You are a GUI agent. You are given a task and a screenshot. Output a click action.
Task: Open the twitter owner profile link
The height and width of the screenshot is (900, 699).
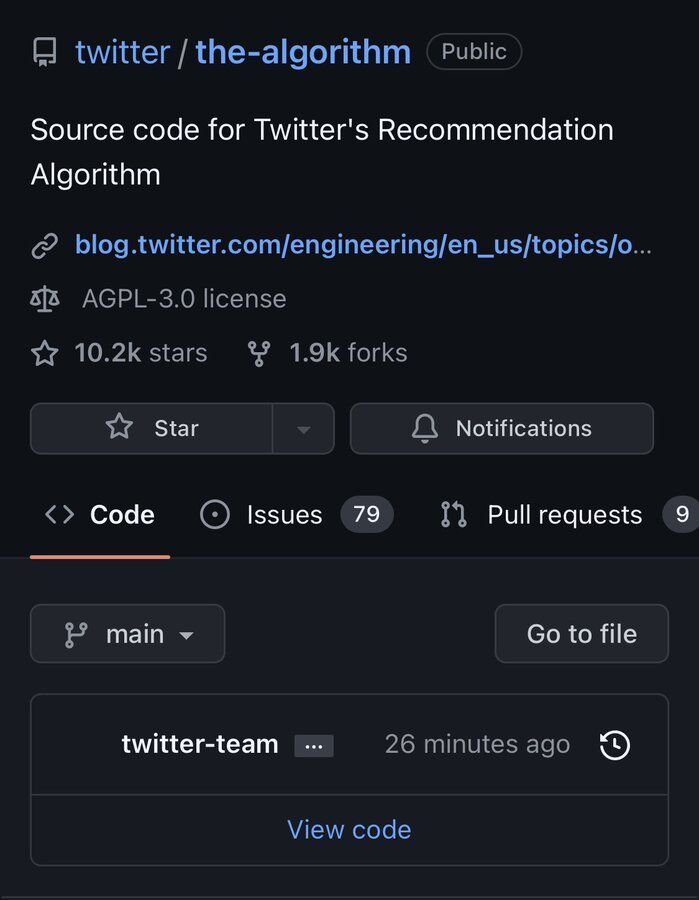tap(123, 52)
